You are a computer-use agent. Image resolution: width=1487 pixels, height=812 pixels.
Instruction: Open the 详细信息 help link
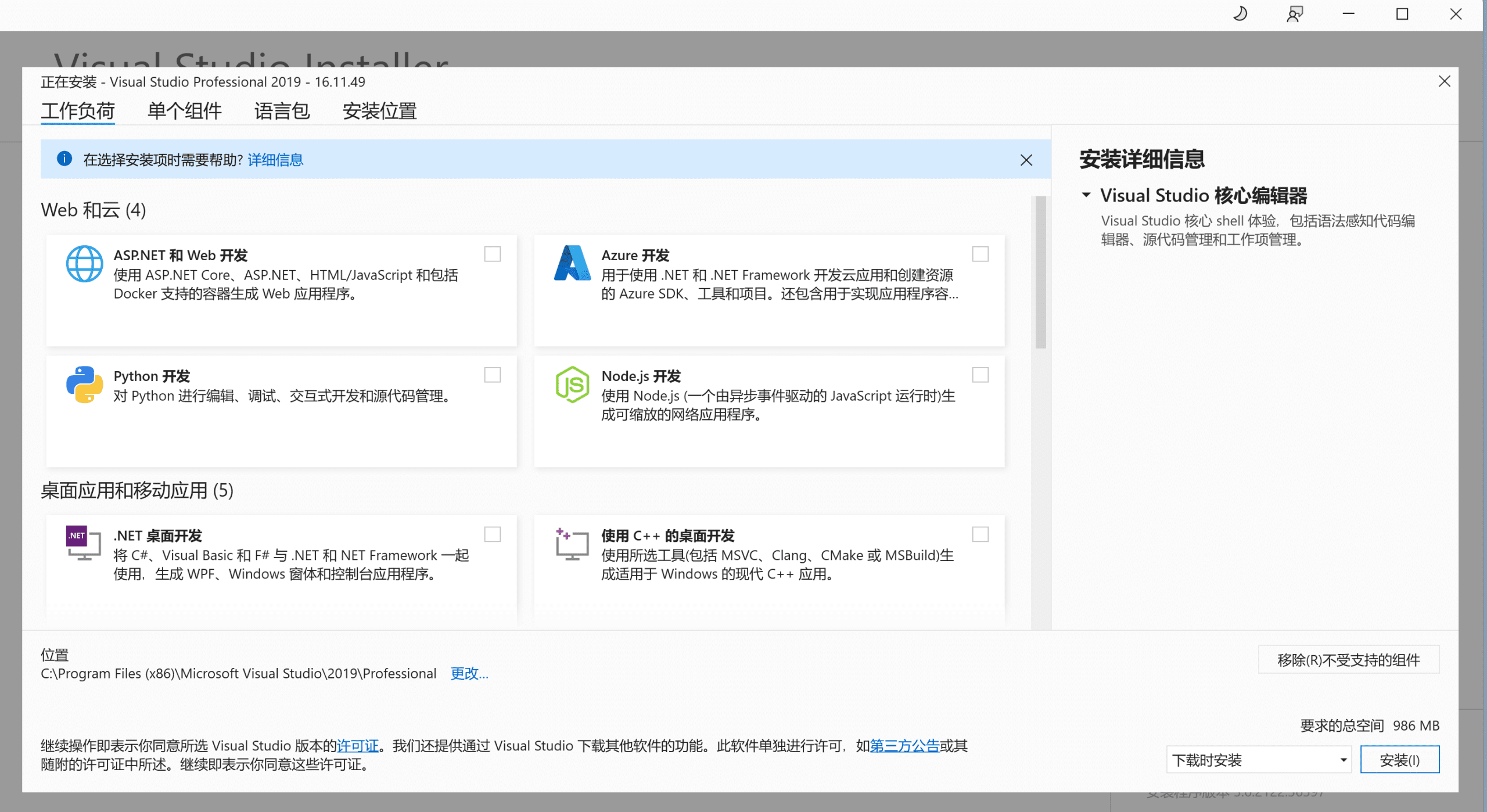click(275, 160)
